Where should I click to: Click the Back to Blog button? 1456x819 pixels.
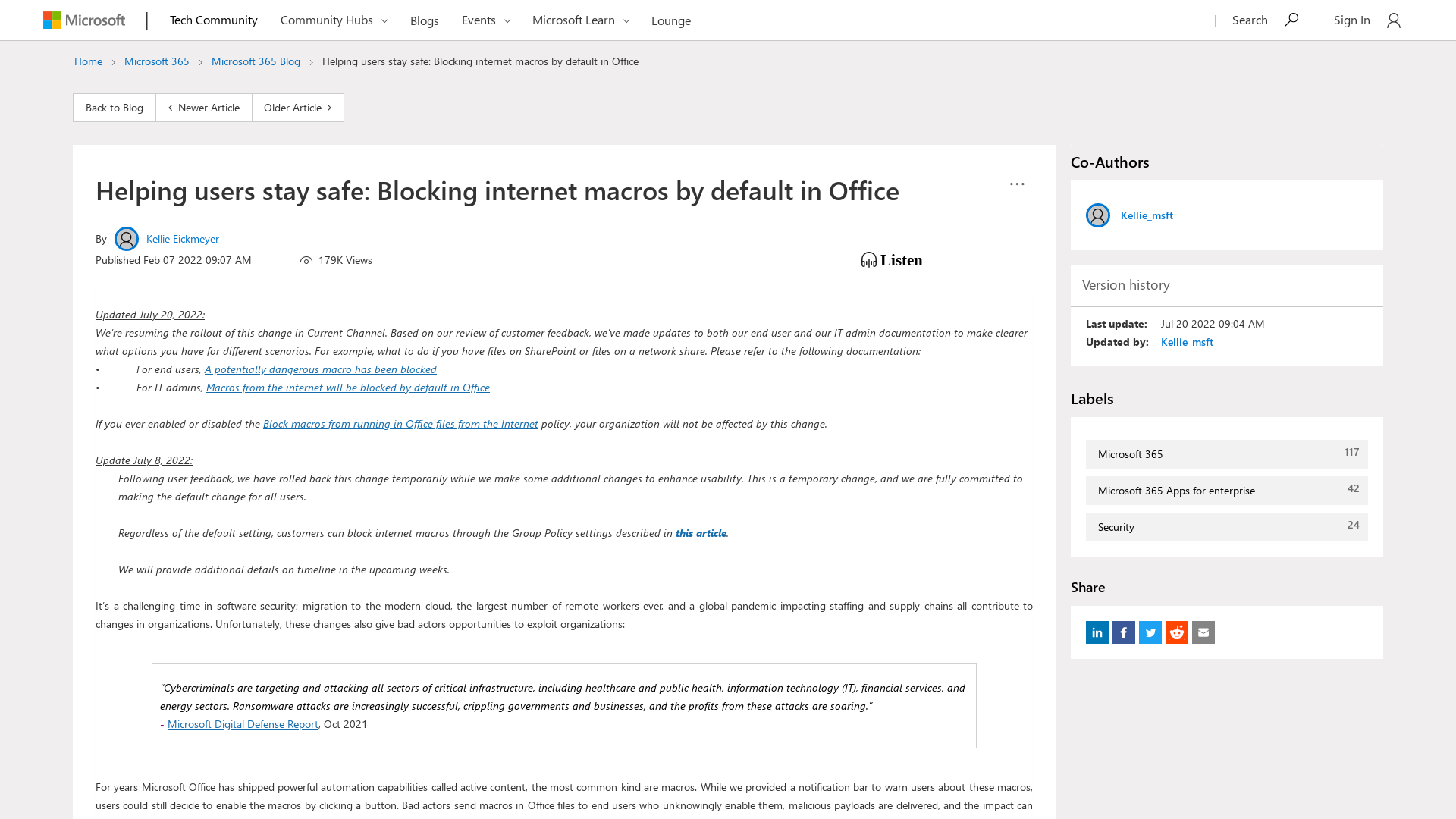(115, 108)
